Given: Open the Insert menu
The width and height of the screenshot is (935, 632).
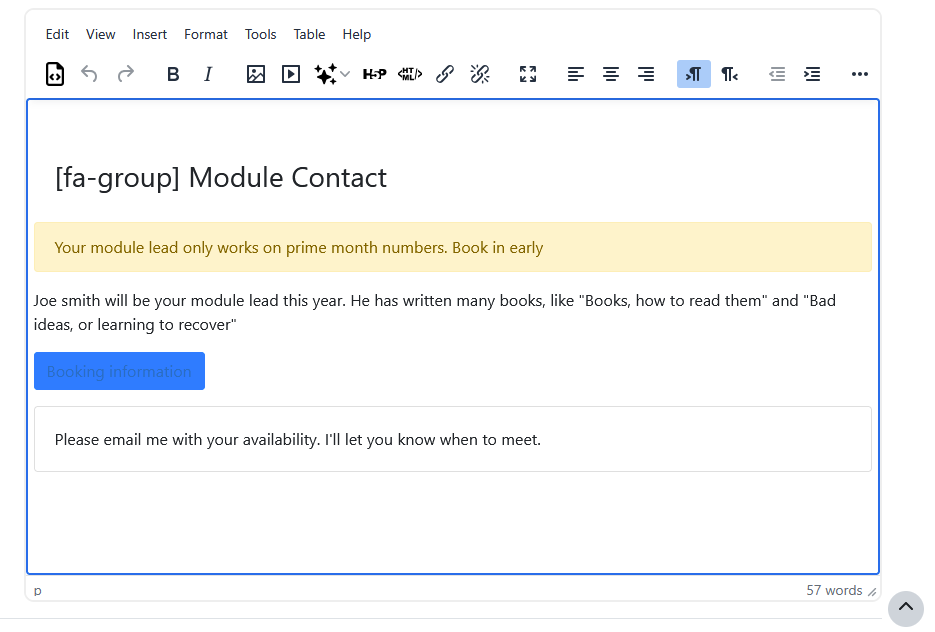Looking at the screenshot, I should (150, 35).
